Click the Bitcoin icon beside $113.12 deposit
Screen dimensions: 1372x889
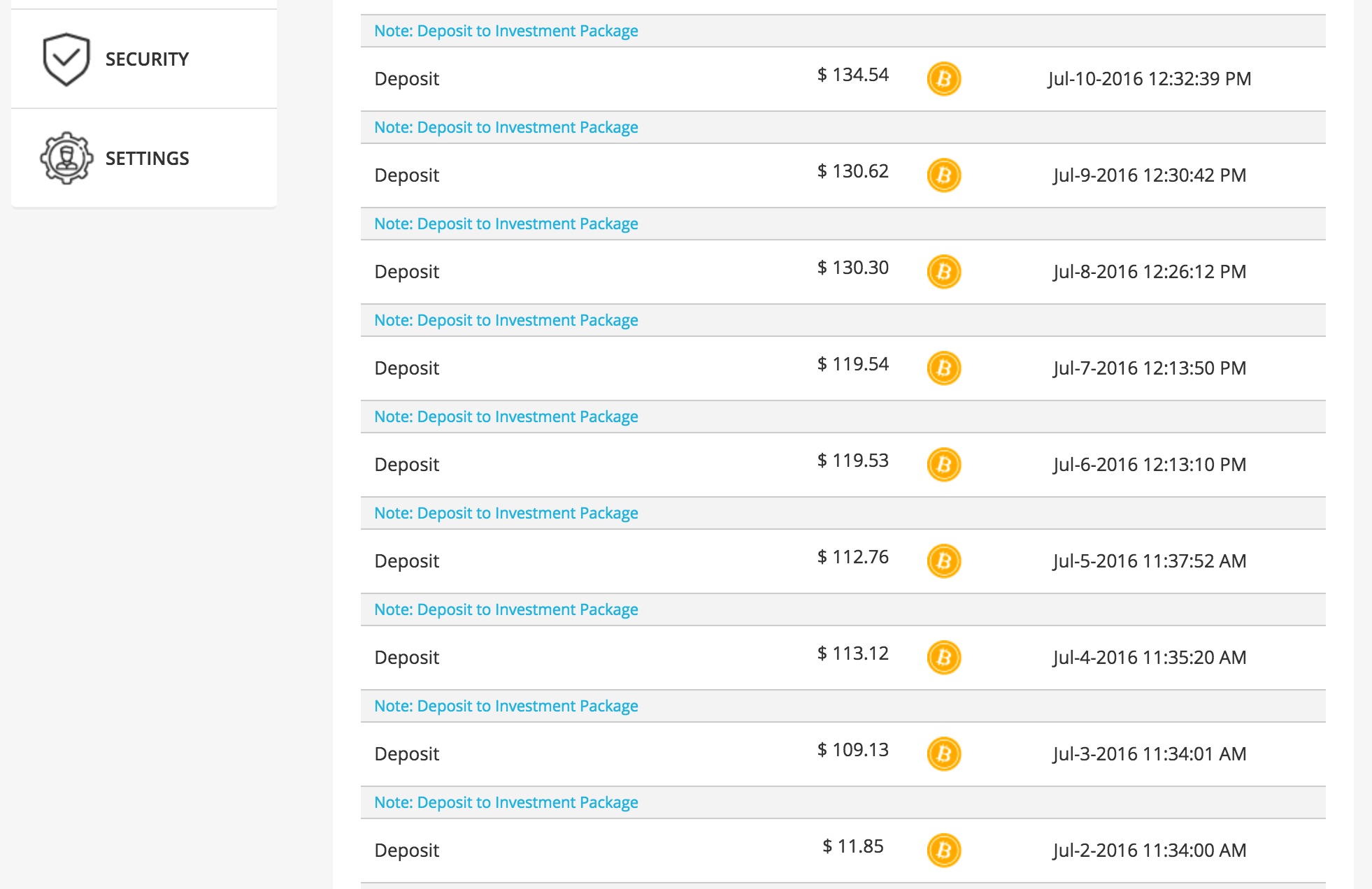943,658
